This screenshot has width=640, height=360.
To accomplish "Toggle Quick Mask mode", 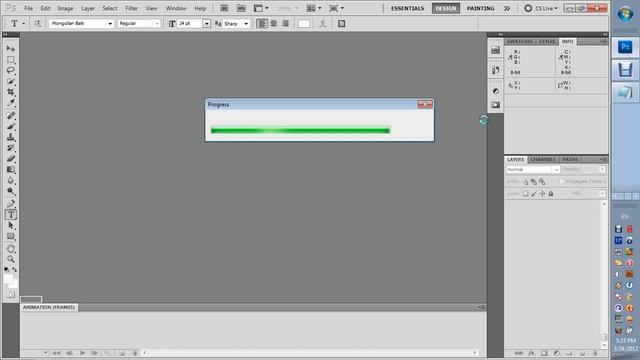I will [11, 294].
